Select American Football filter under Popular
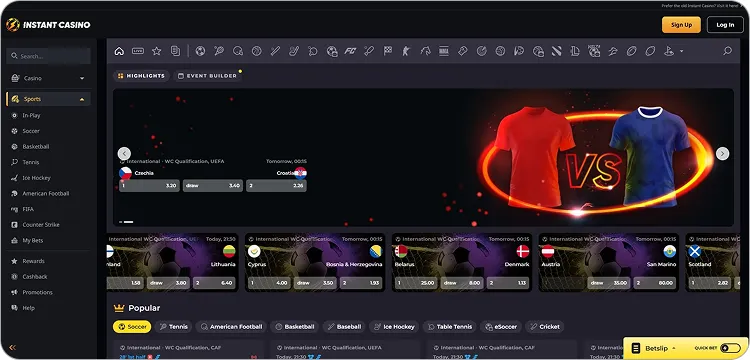Image resolution: width=750 pixels, height=360 pixels. [231, 327]
